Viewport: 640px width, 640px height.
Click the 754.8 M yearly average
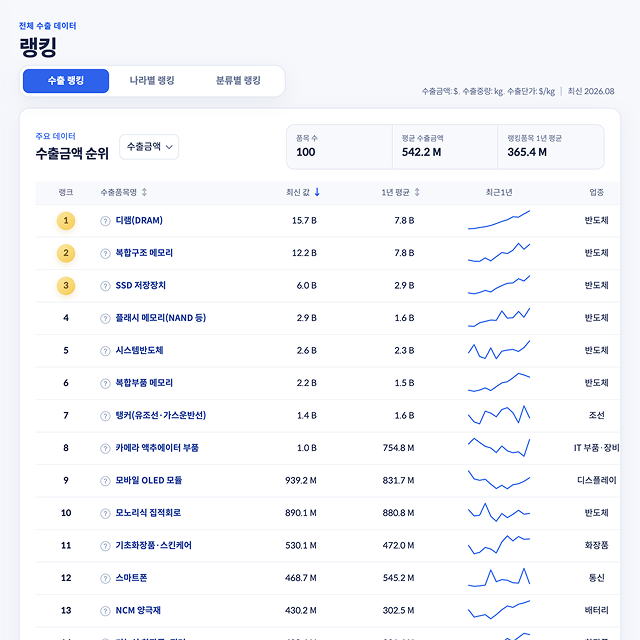coord(398,448)
